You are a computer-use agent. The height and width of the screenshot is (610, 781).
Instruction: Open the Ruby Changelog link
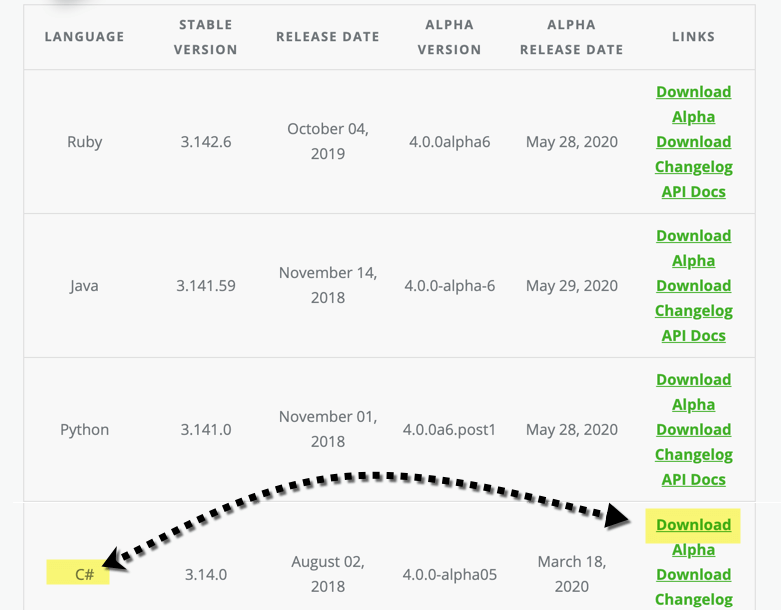point(693,167)
